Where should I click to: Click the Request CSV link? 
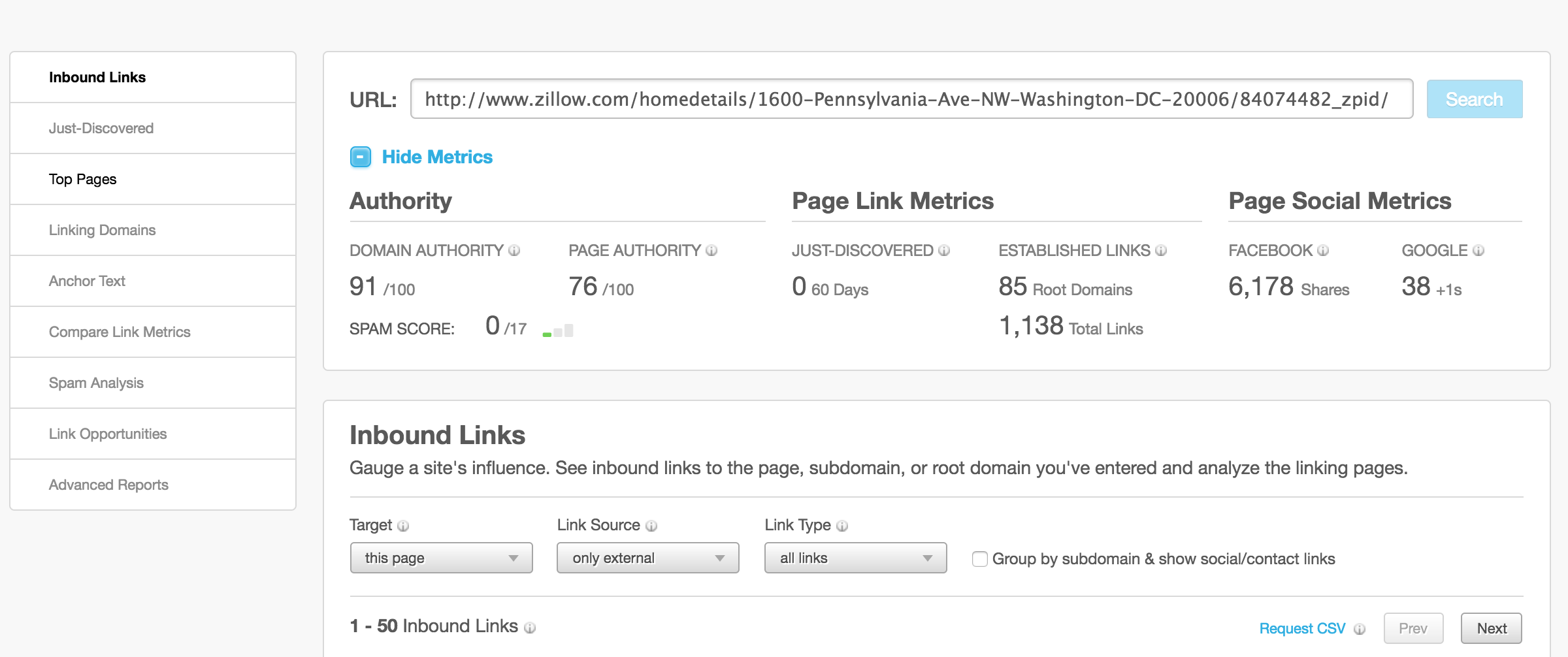1302,628
